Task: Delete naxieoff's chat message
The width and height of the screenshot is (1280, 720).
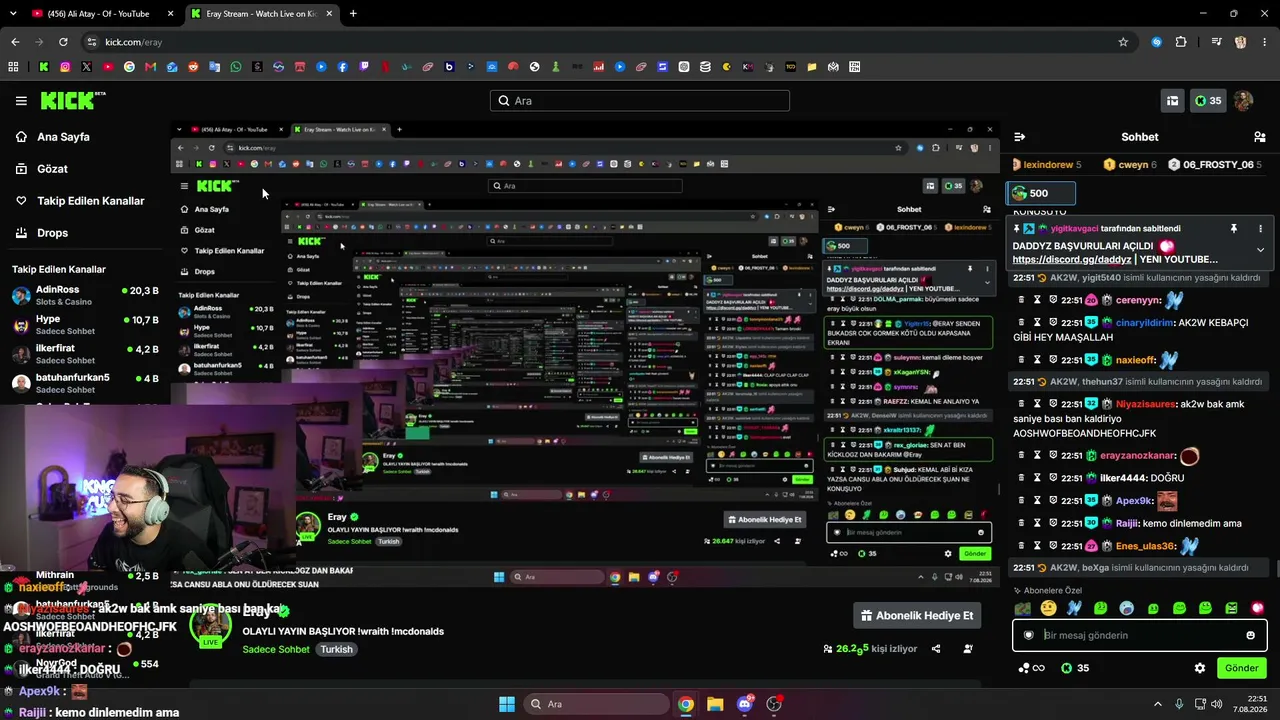Action: 1021,360
